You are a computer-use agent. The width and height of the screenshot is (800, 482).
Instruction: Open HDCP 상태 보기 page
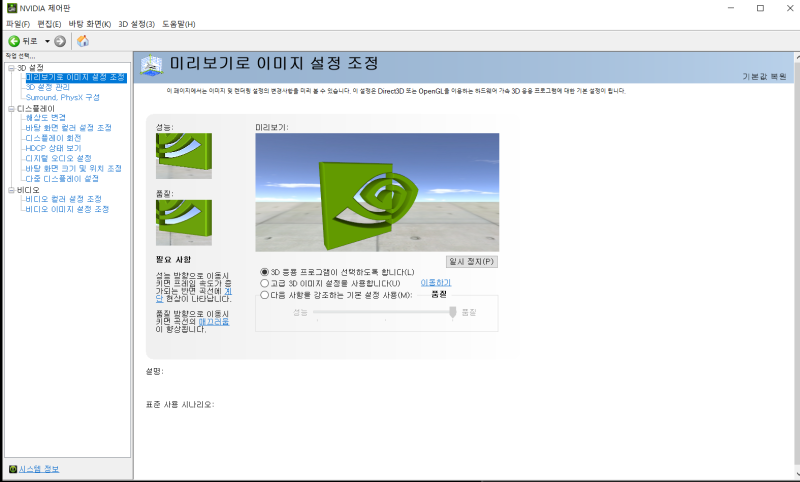53,148
